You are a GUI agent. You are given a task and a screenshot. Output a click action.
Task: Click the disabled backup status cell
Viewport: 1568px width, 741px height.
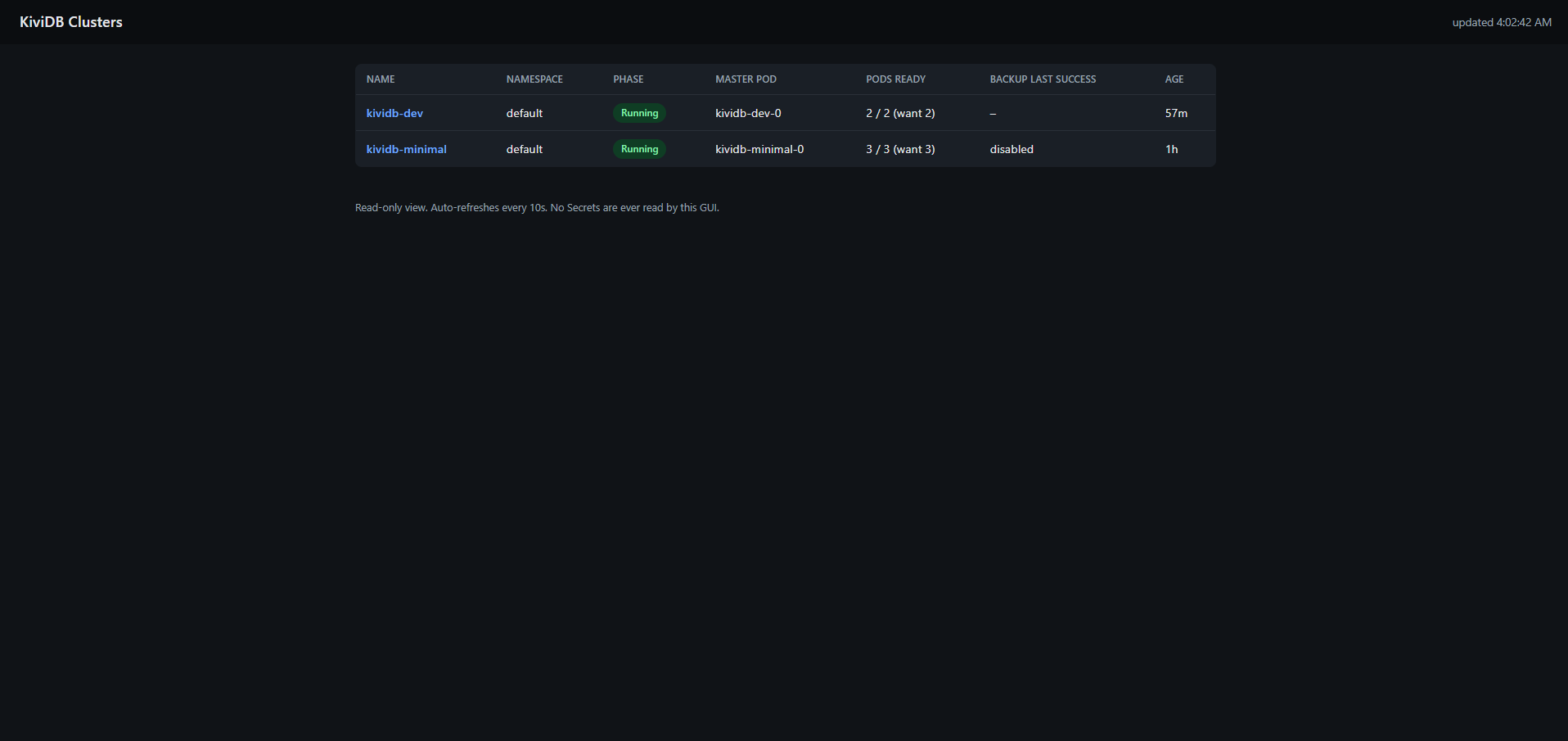coord(1012,149)
